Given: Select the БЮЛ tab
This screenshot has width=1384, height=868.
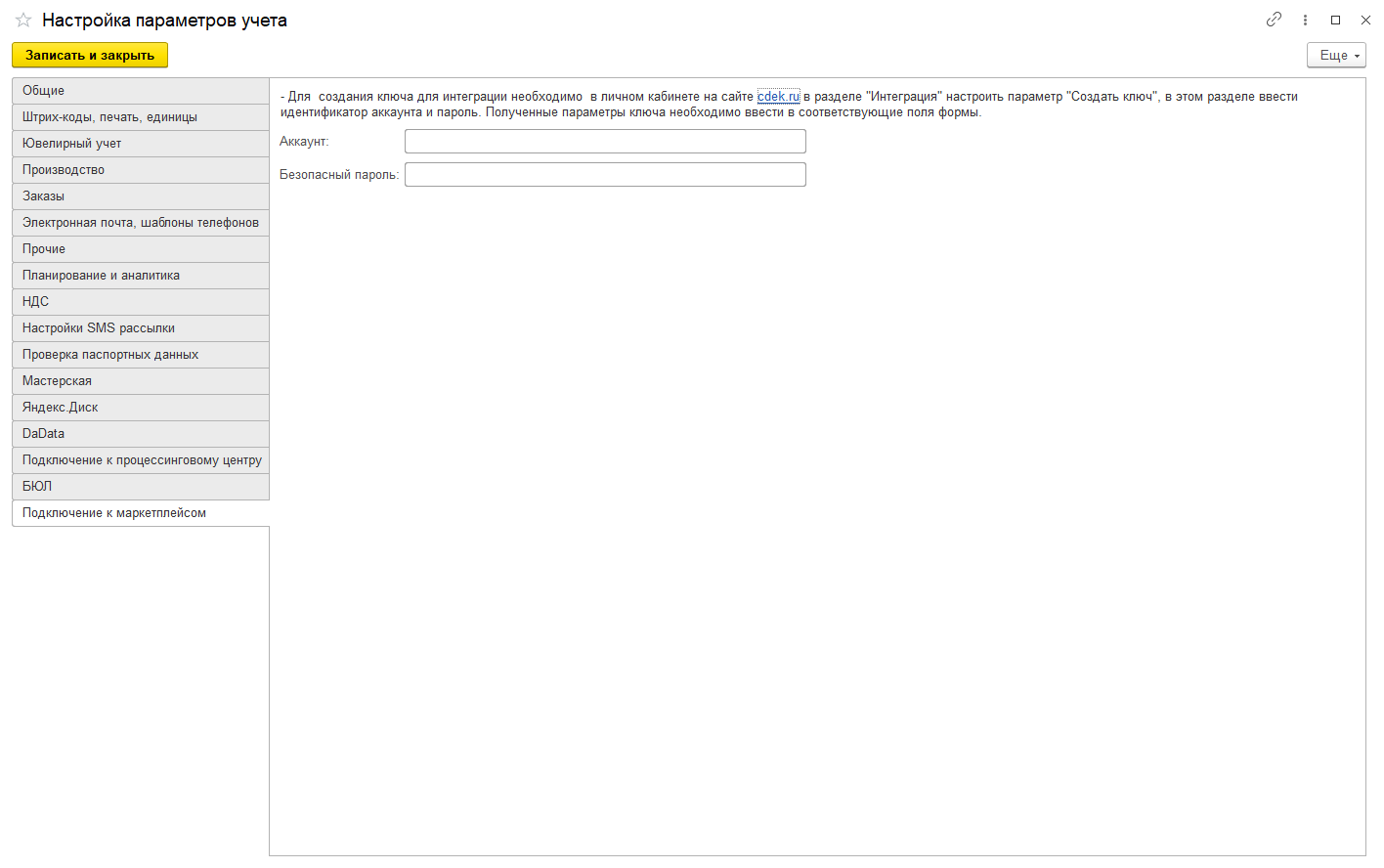Looking at the screenshot, I should pyautogui.click(x=141, y=487).
